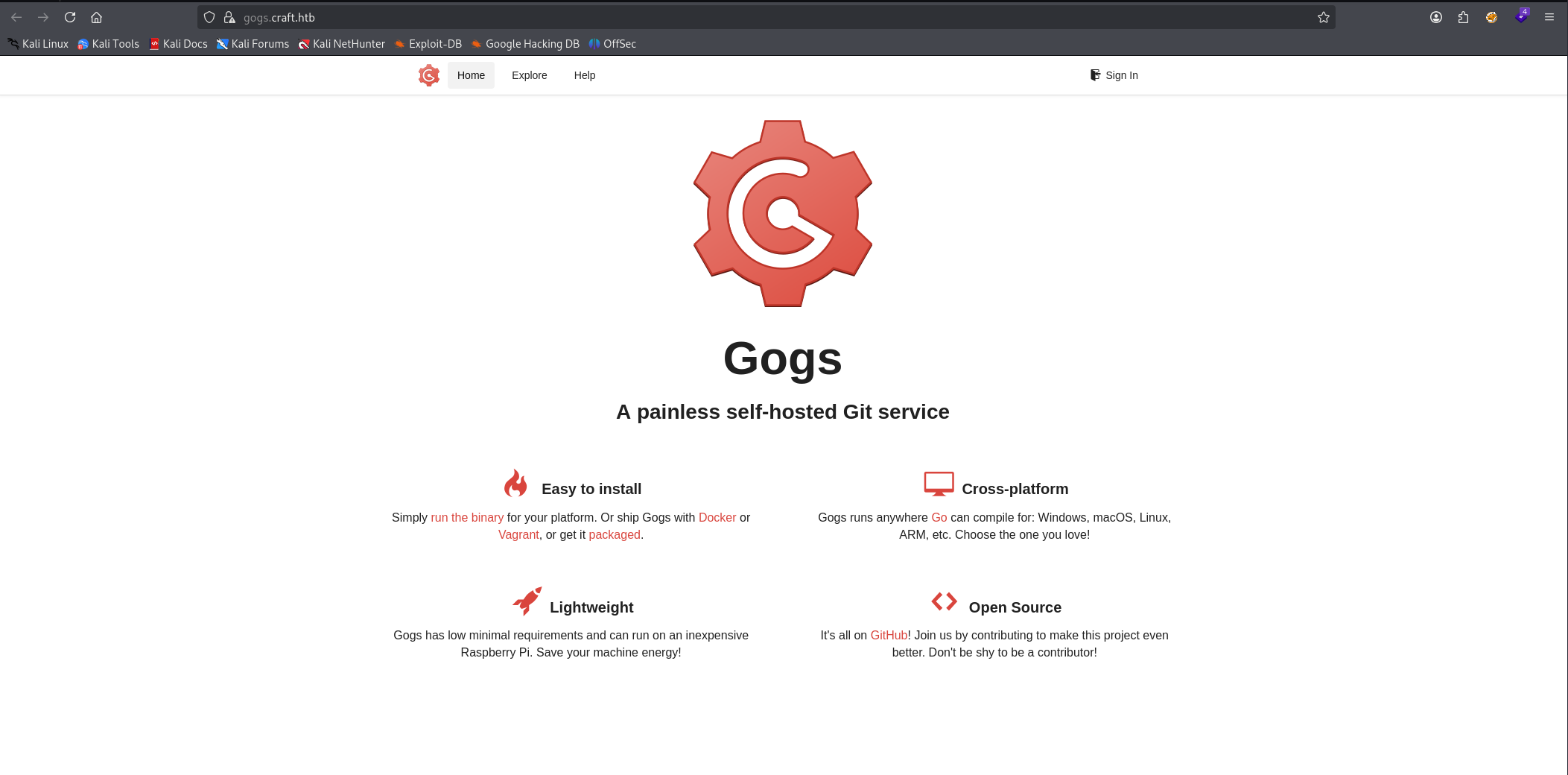Open the extensions puzzle icon
This screenshot has height=775, width=1568.
tap(1464, 17)
